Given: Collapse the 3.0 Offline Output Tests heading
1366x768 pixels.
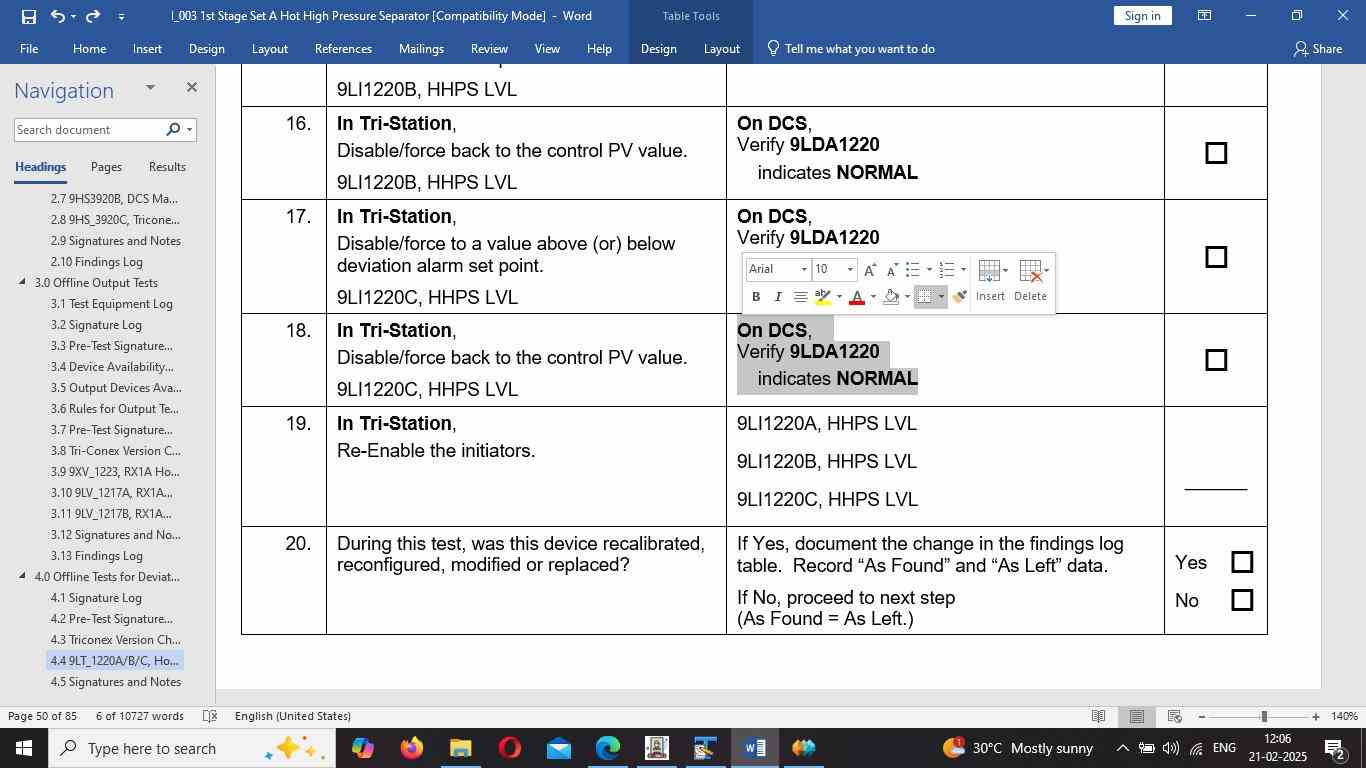Looking at the screenshot, I should (x=23, y=283).
